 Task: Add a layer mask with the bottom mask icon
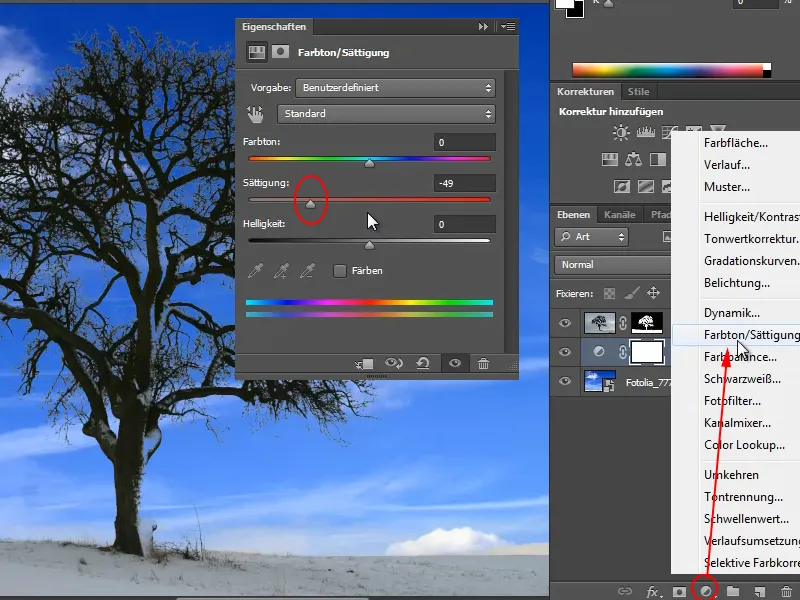[x=679, y=592]
